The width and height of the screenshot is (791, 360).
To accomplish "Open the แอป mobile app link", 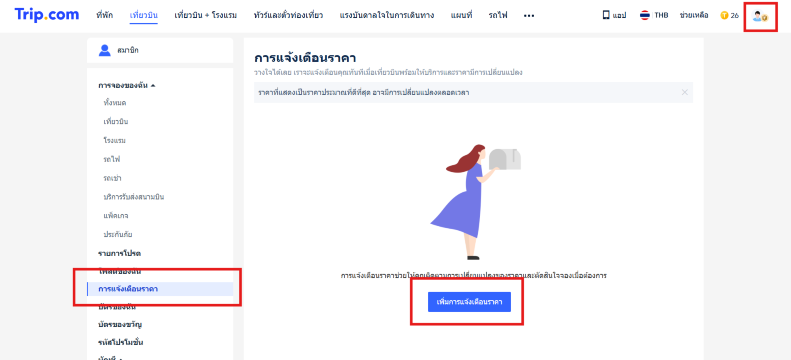I will click(614, 15).
